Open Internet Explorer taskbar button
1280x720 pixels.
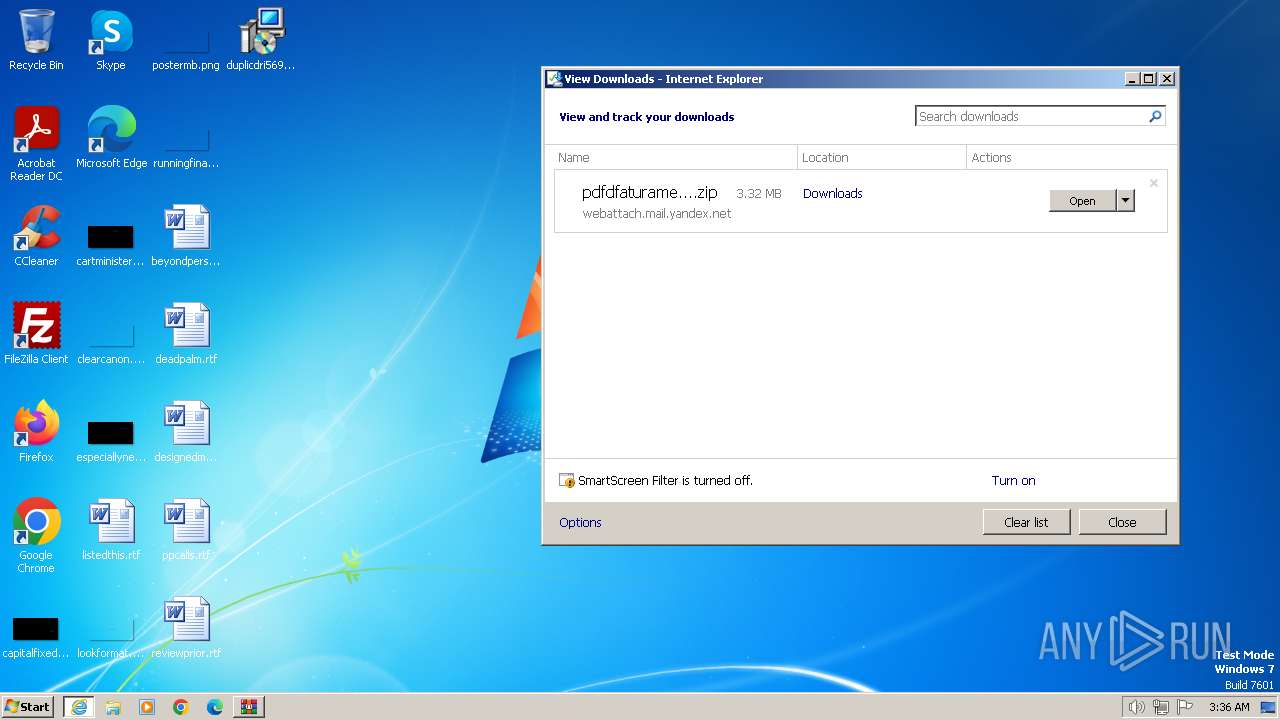(79, 707)
